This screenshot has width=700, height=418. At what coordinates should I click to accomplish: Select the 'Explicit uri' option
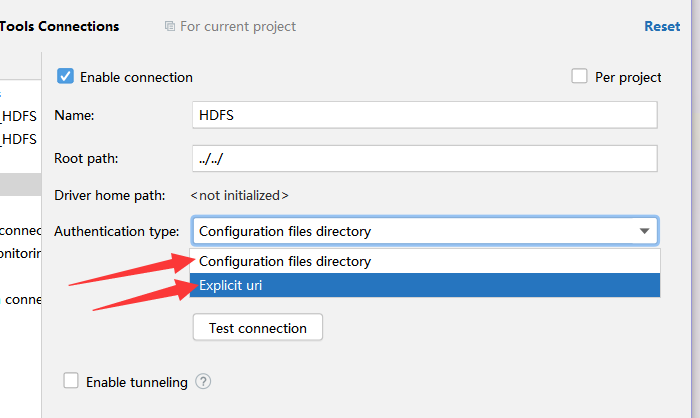pos(230,285)
